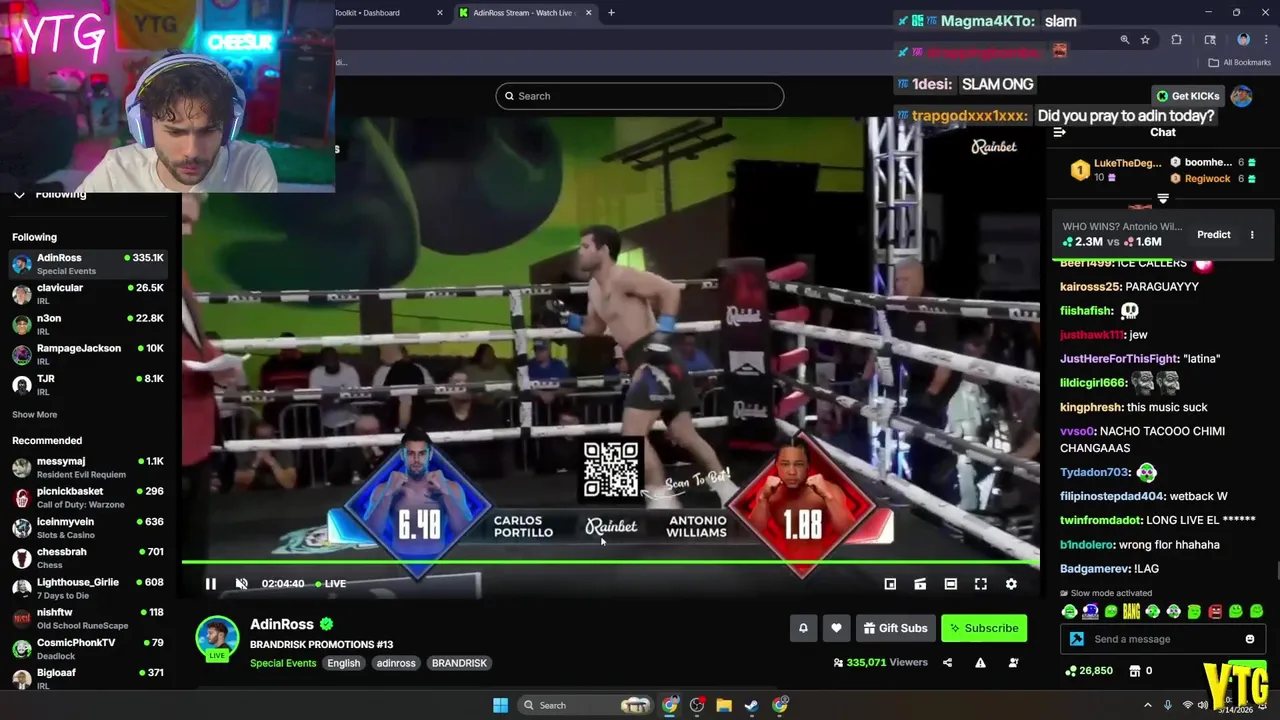
Task: Click the BRANDRISK tag
Action: pos(459,663)
